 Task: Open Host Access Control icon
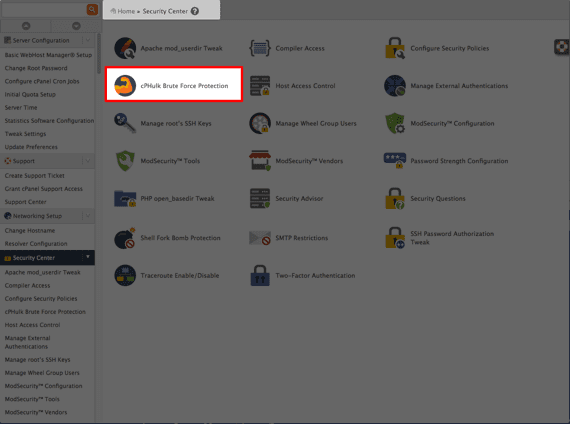coord(260,85)
